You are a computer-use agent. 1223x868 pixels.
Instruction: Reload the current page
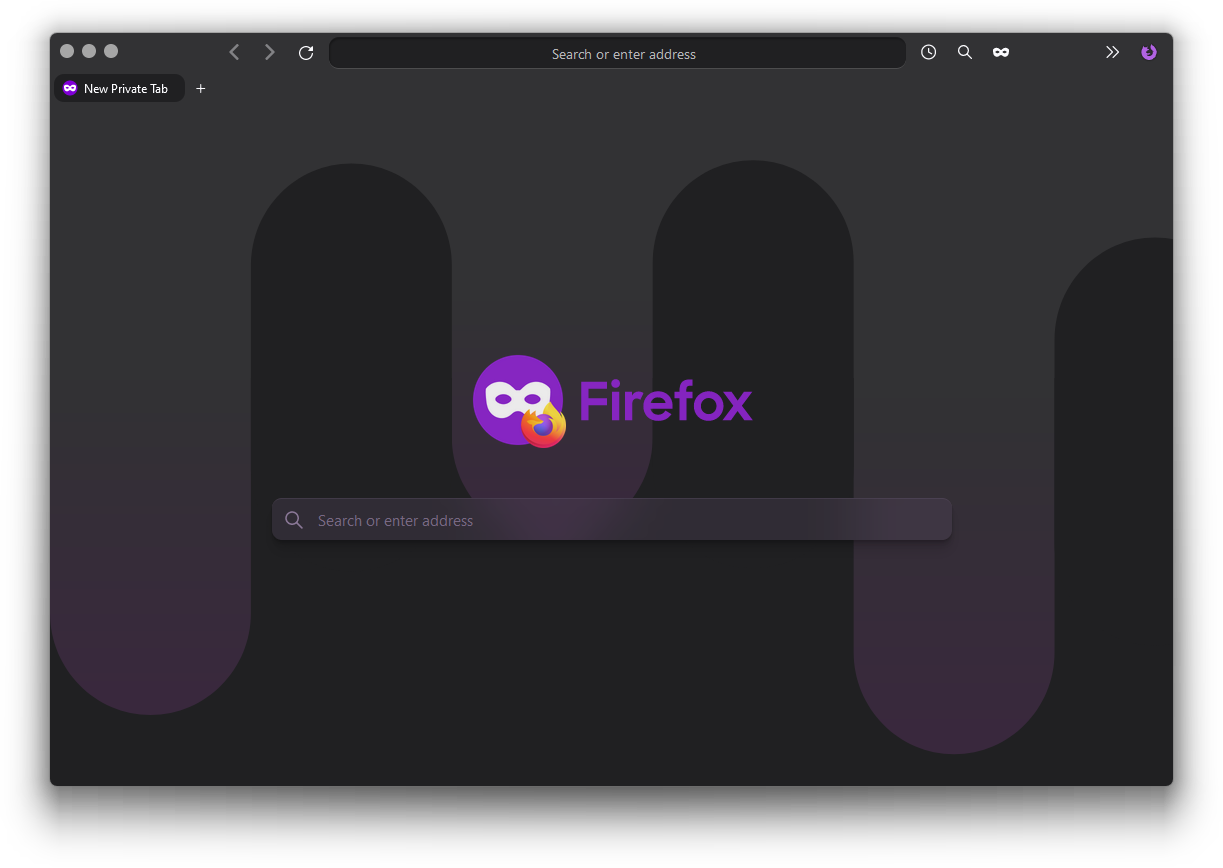click(x=306, y=52)
